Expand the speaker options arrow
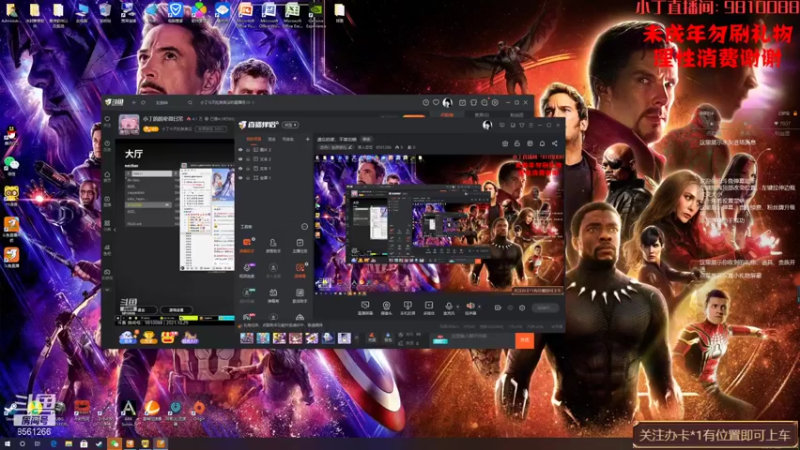 point(479,307)
